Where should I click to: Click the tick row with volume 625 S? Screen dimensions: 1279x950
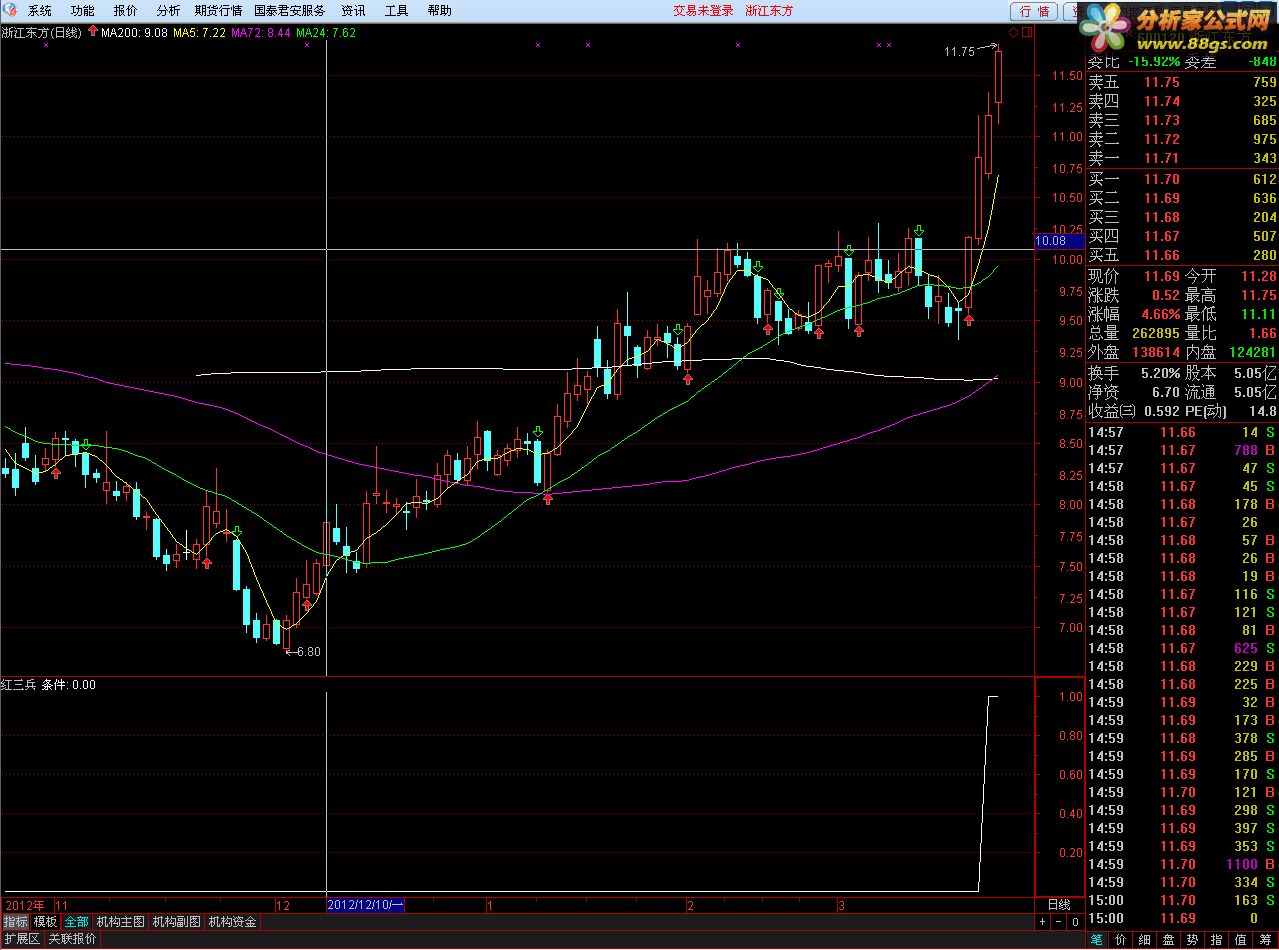coord(1182,648)
